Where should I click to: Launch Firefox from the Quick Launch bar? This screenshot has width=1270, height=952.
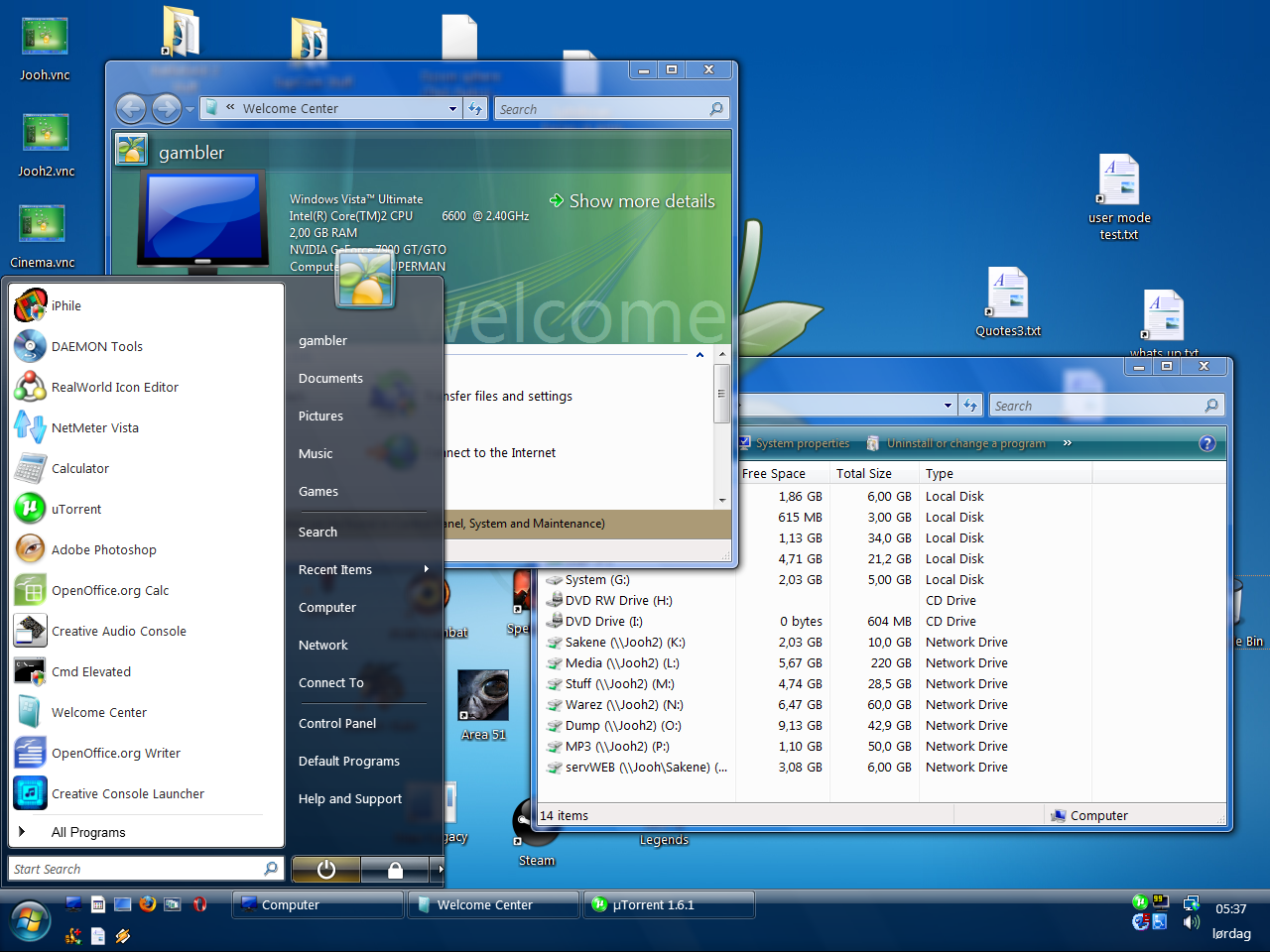(148, 904)
